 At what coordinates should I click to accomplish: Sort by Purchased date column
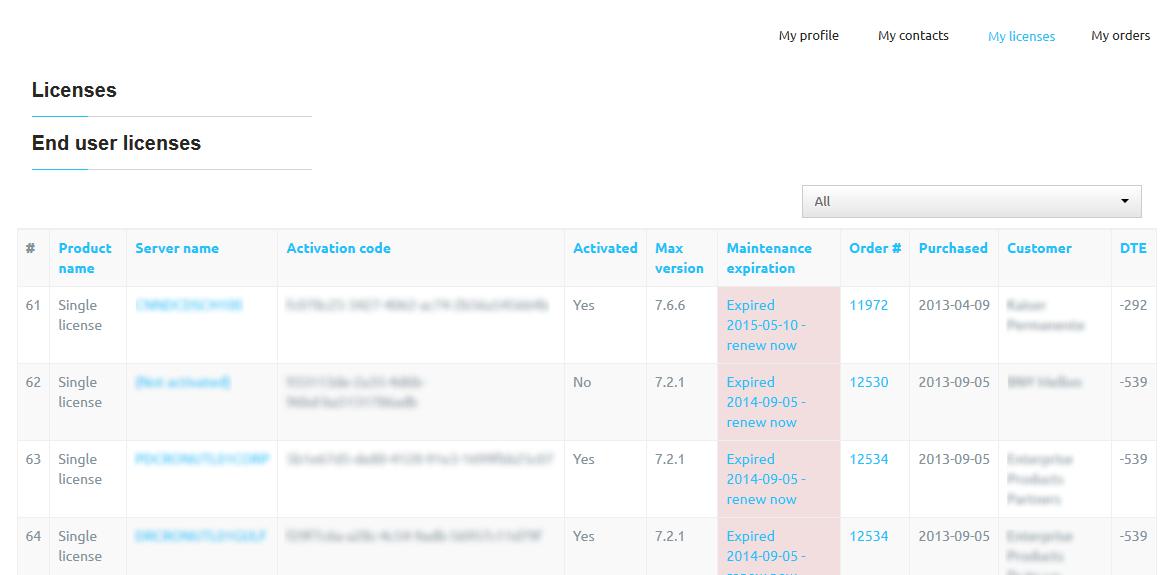point(953,248)
